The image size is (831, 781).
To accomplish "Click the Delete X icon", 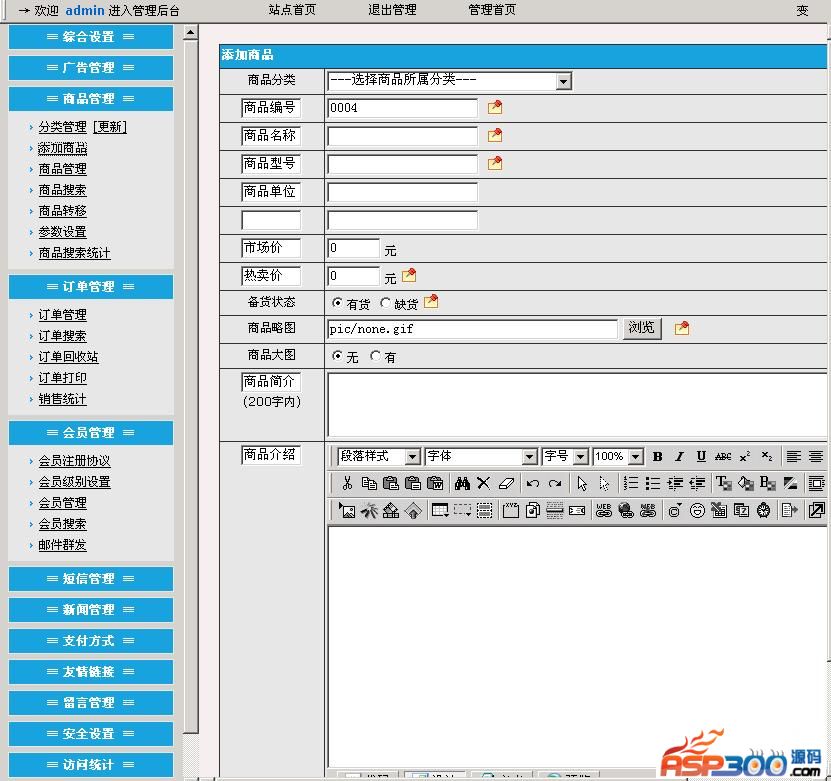I will [483, 483].
